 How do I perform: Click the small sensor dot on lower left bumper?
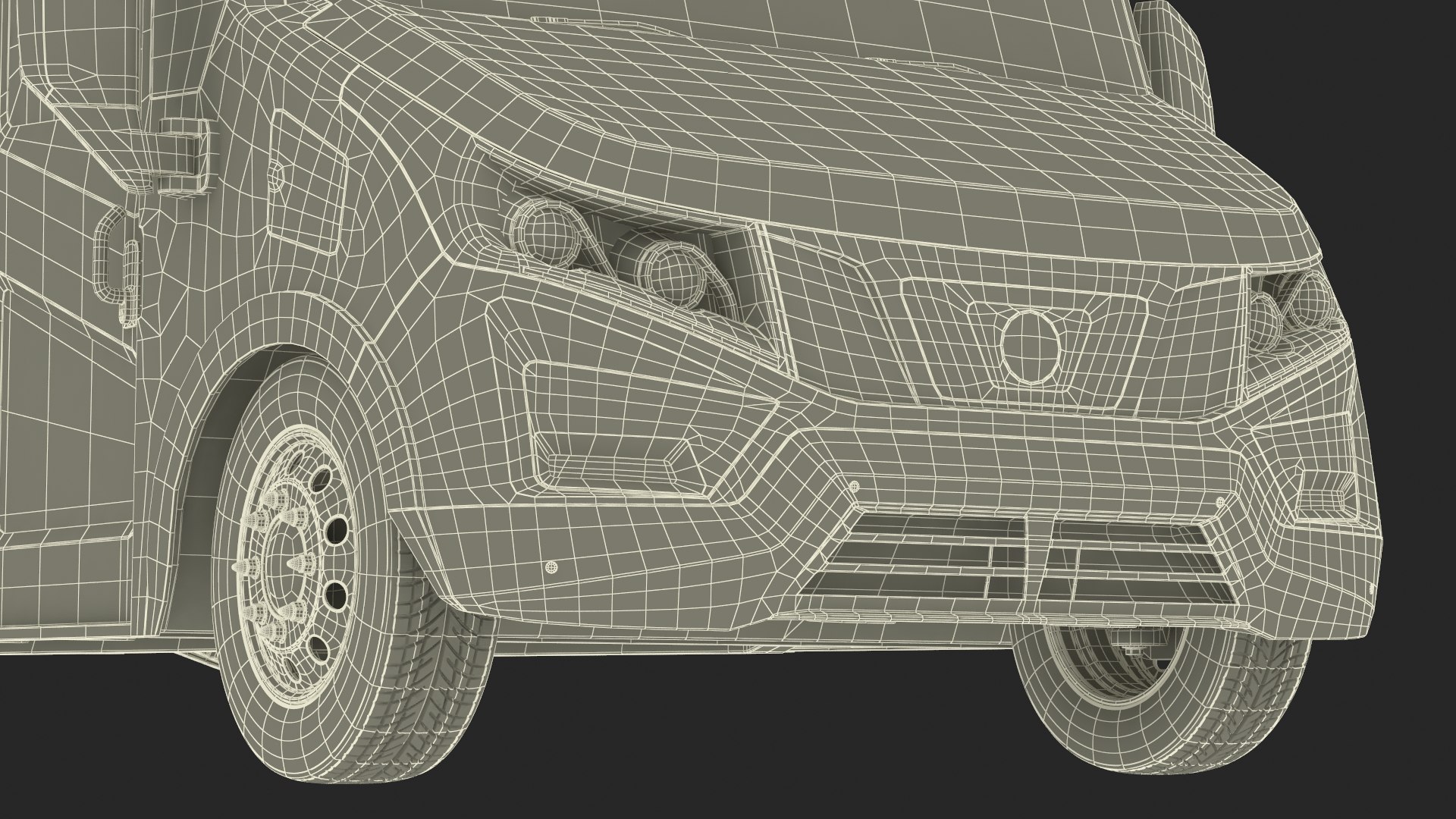552,567
